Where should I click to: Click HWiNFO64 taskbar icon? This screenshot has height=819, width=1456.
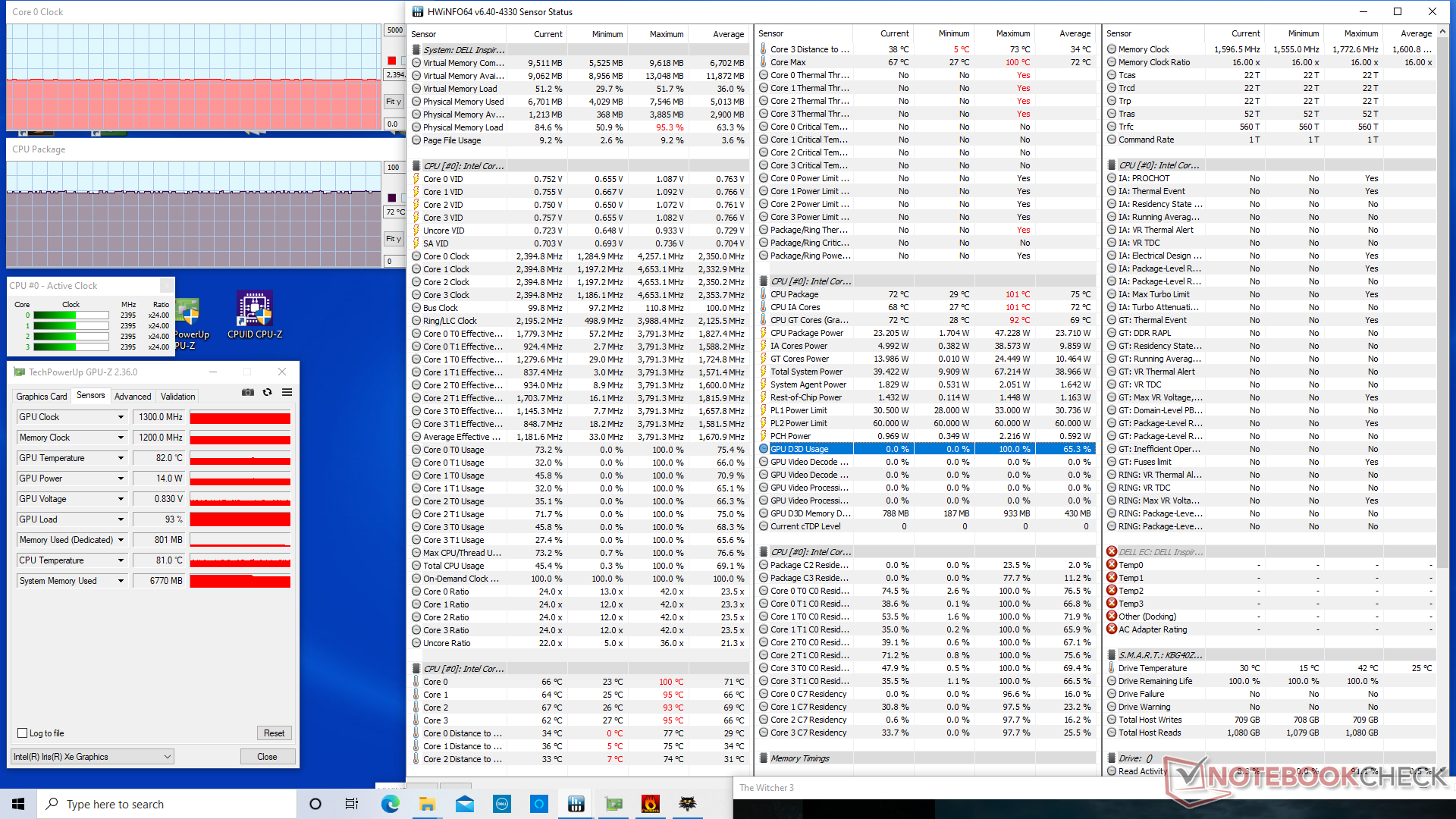[576, 804]
